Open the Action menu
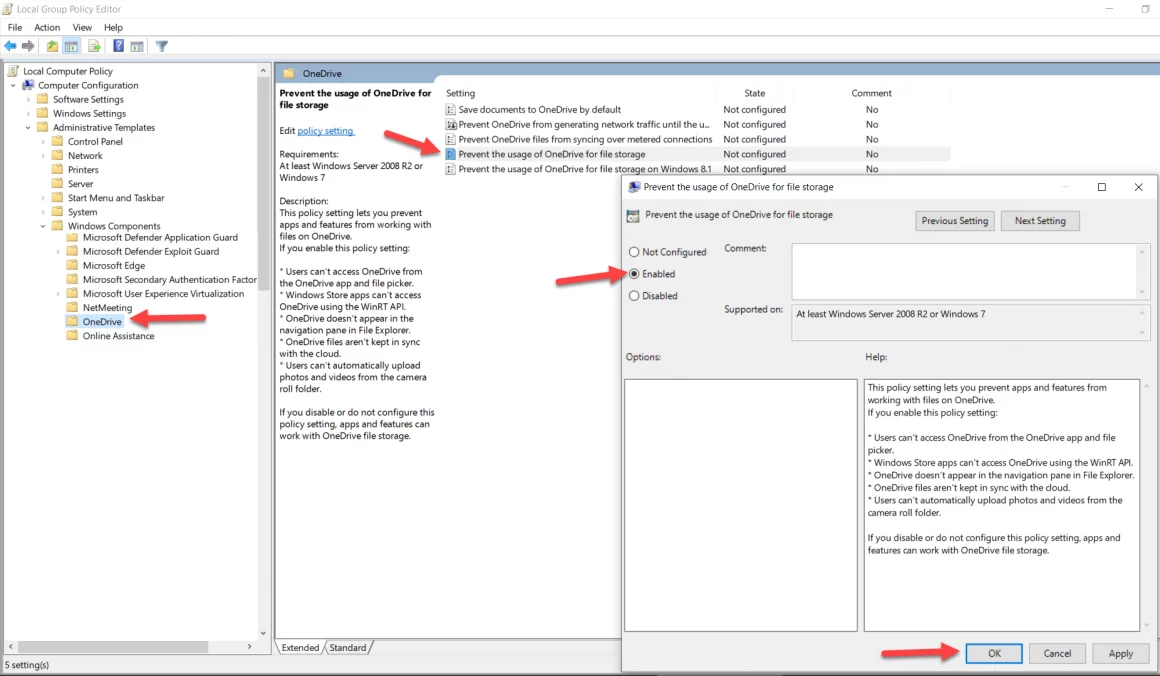This screenshot has height=676, width=1160. coord(47,27)
